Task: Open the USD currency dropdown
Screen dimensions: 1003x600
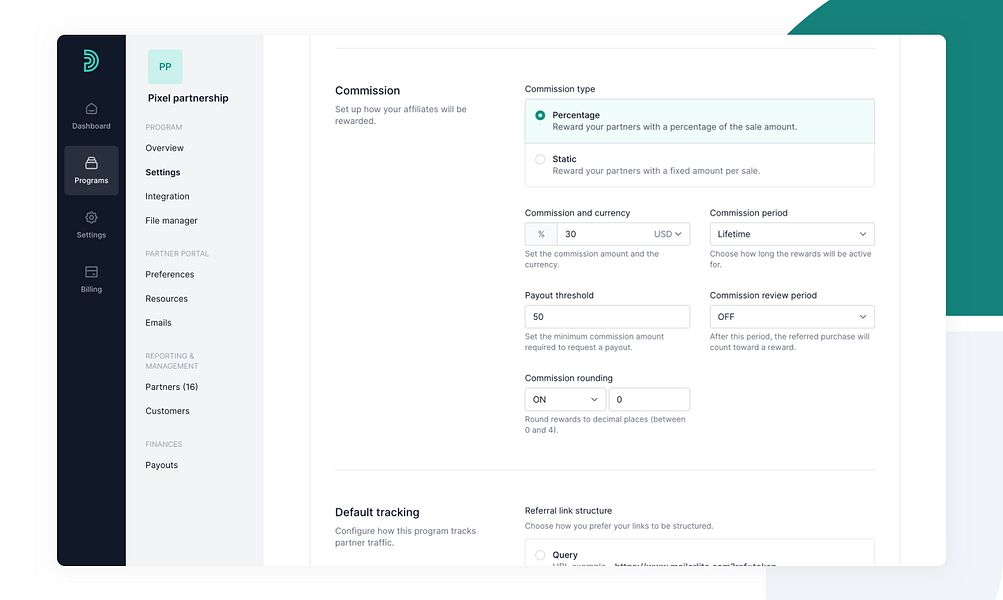Action: [x=668, y=234]
